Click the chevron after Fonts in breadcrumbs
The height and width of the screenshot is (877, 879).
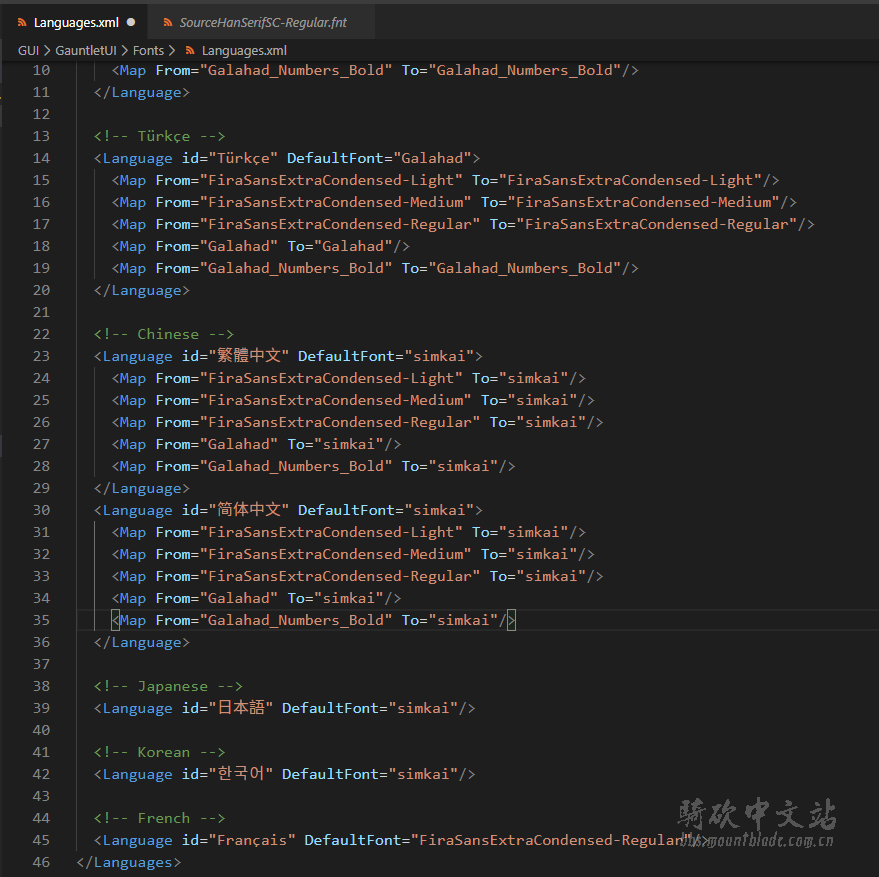coord(172,50)
